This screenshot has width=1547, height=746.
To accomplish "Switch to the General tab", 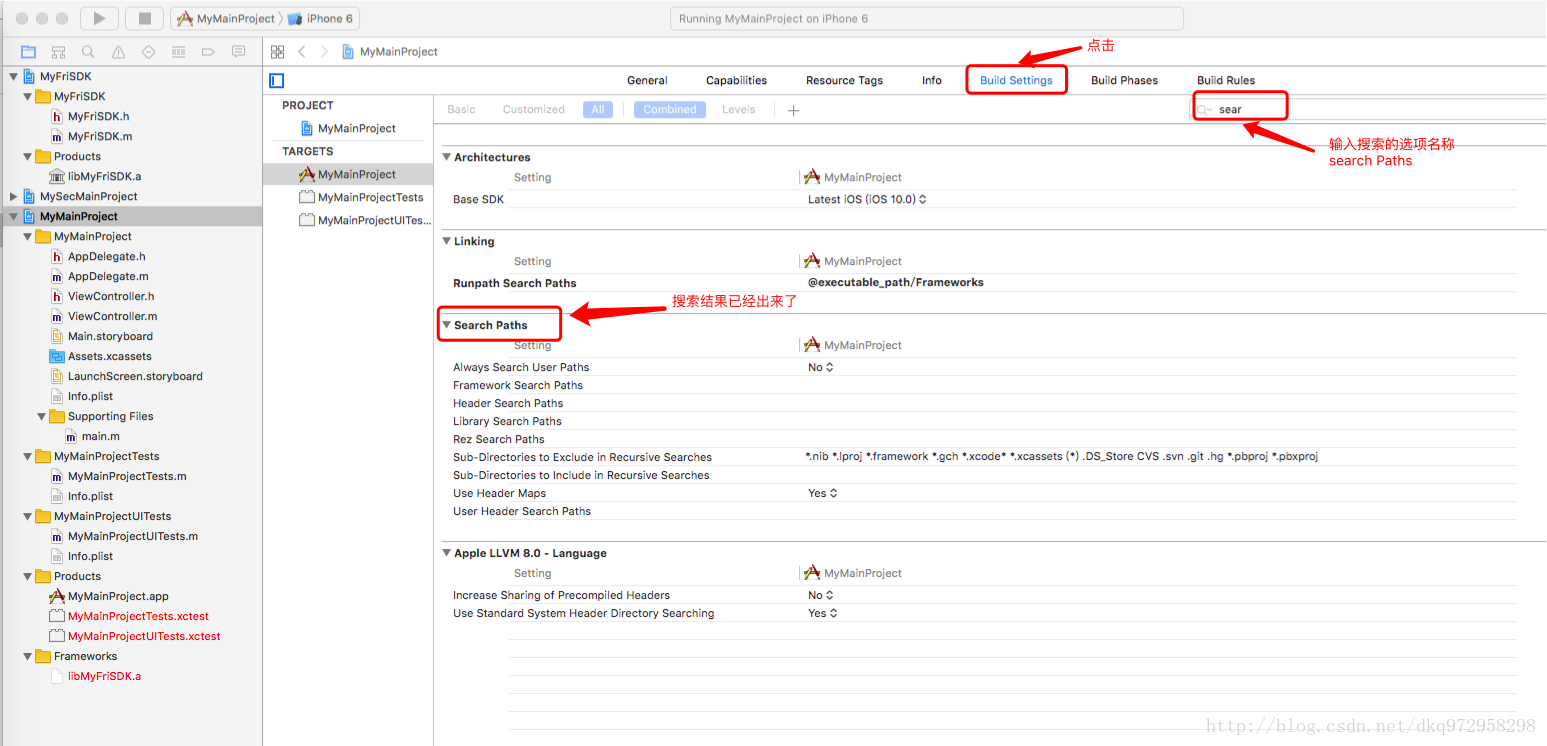I will tap(647, 80).
